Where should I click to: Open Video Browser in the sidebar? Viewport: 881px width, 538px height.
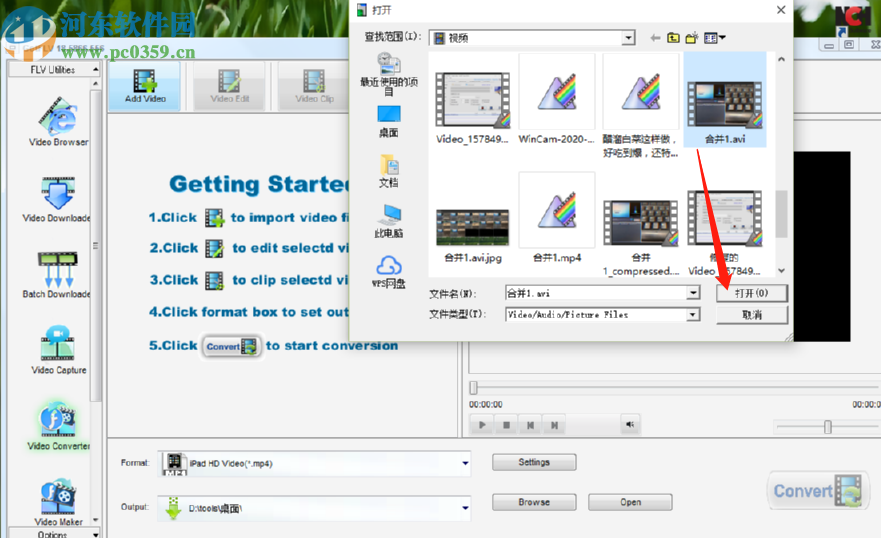pyautogui.click(x=58, y=121)
